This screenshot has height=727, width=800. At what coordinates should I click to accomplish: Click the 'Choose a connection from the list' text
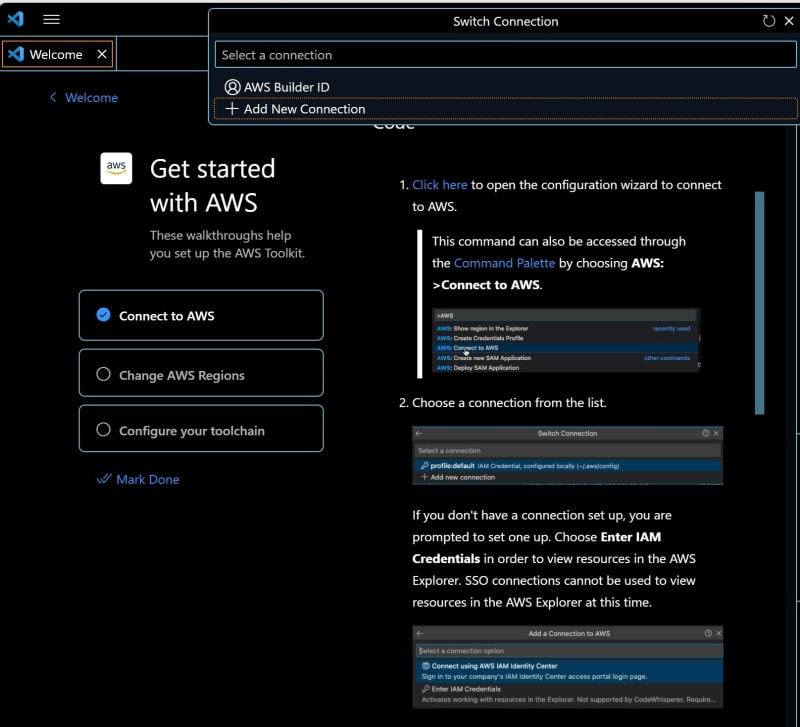(x=509, y=403)
